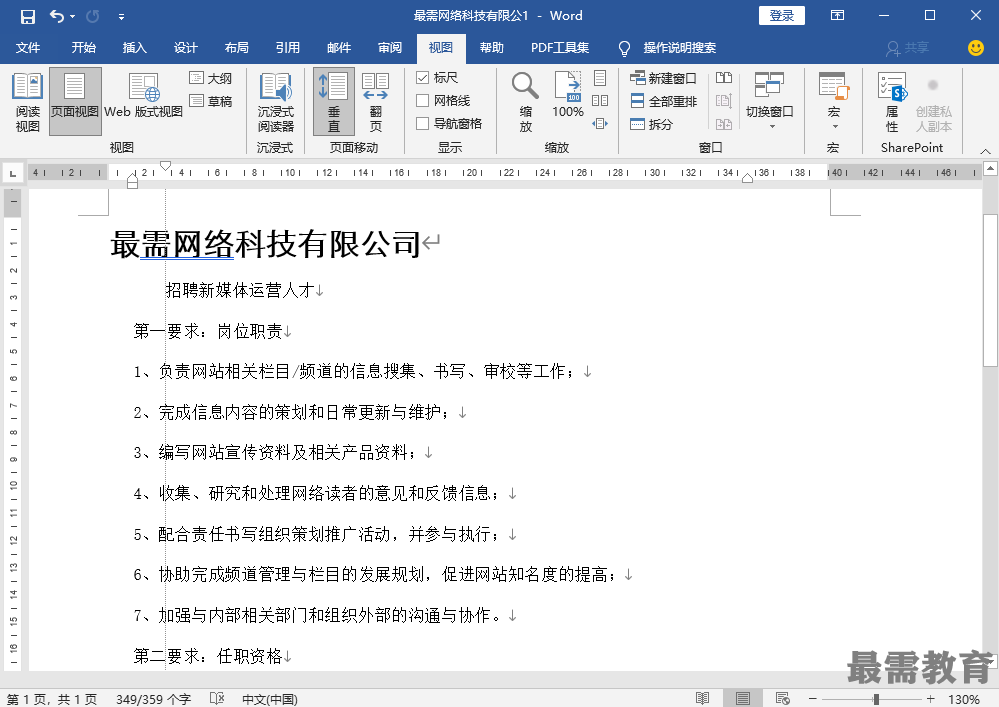This screenshot has height=707, width=999.
Task: Open the Undo history dropdown arrow
Action: point(72,17)
